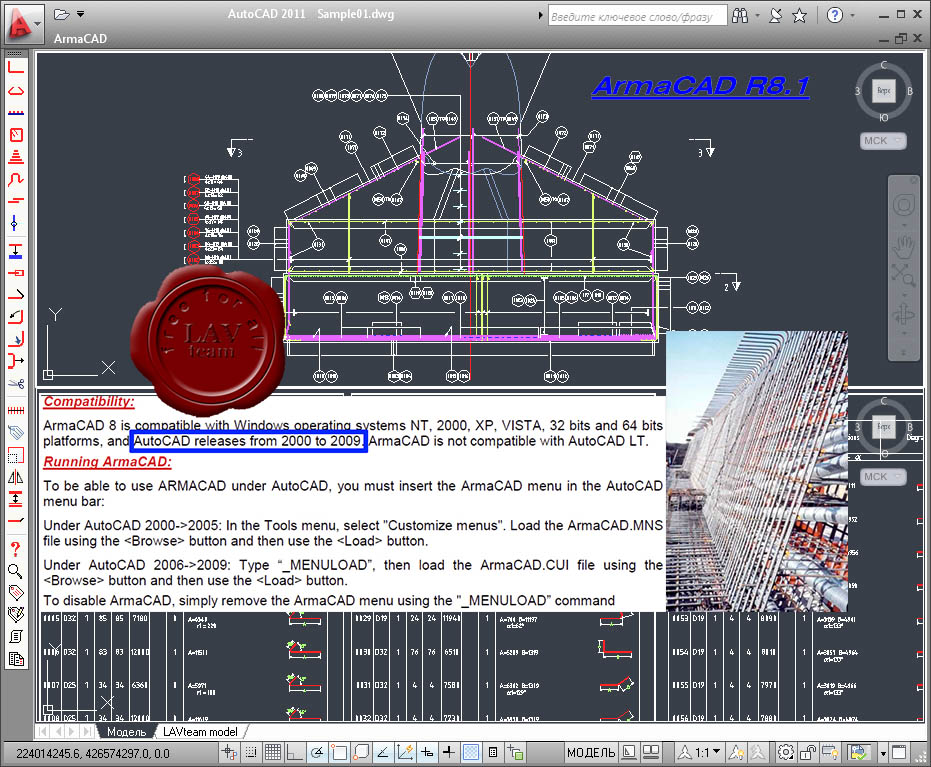Select the fork bar with arrow tool
The height and width of the screenshot is (767, 931).
pyautogui.click(x=16, y=360)
